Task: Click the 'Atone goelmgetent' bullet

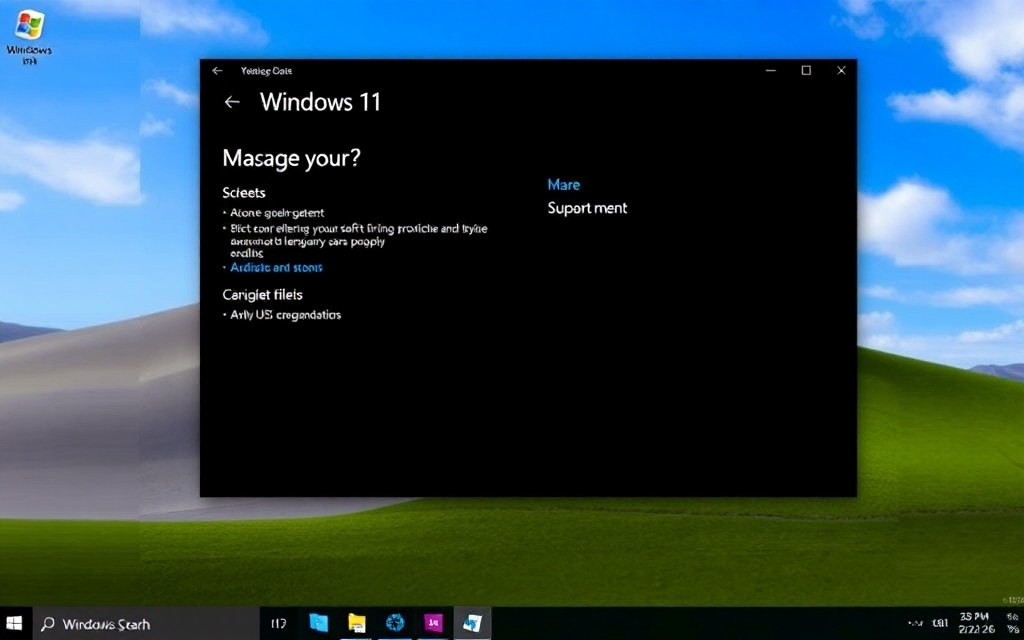Action: pos(277,213)
